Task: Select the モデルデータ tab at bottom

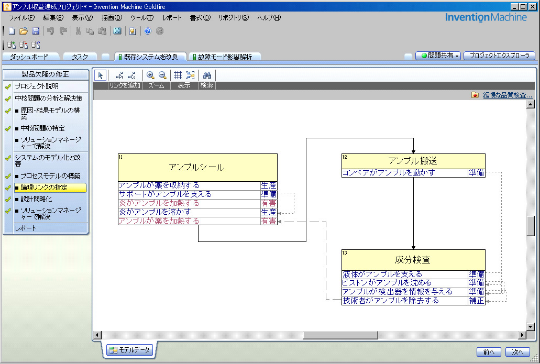Action: point(129,350)
